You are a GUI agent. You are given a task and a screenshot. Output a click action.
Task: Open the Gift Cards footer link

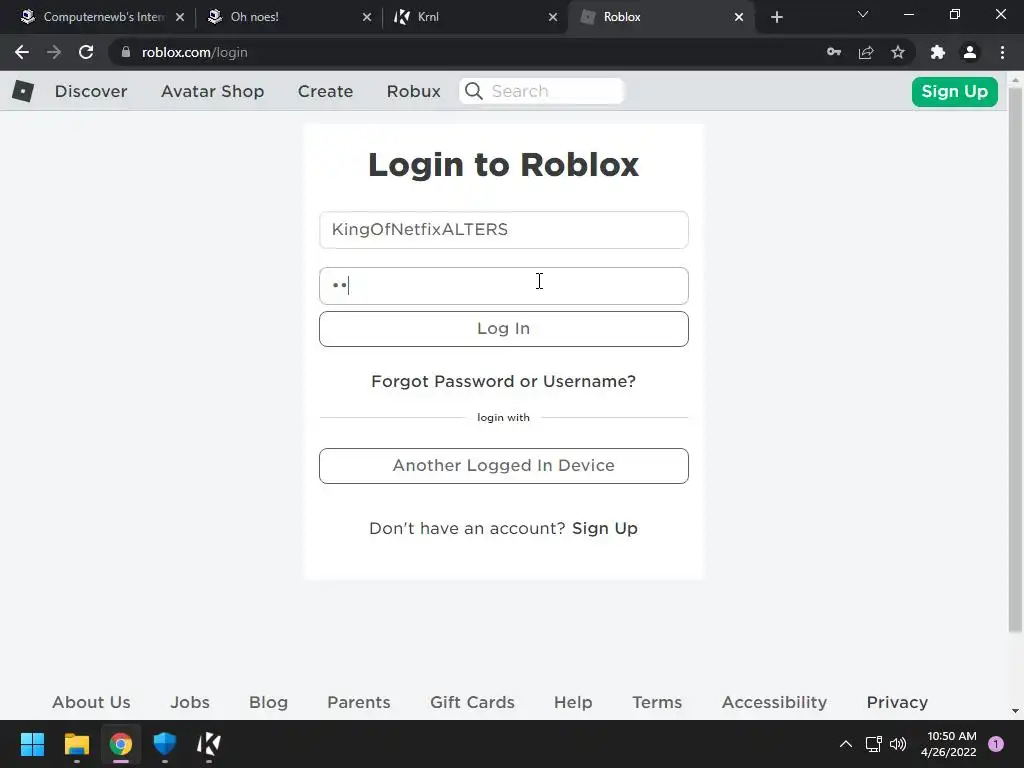(x=472, y=702)
